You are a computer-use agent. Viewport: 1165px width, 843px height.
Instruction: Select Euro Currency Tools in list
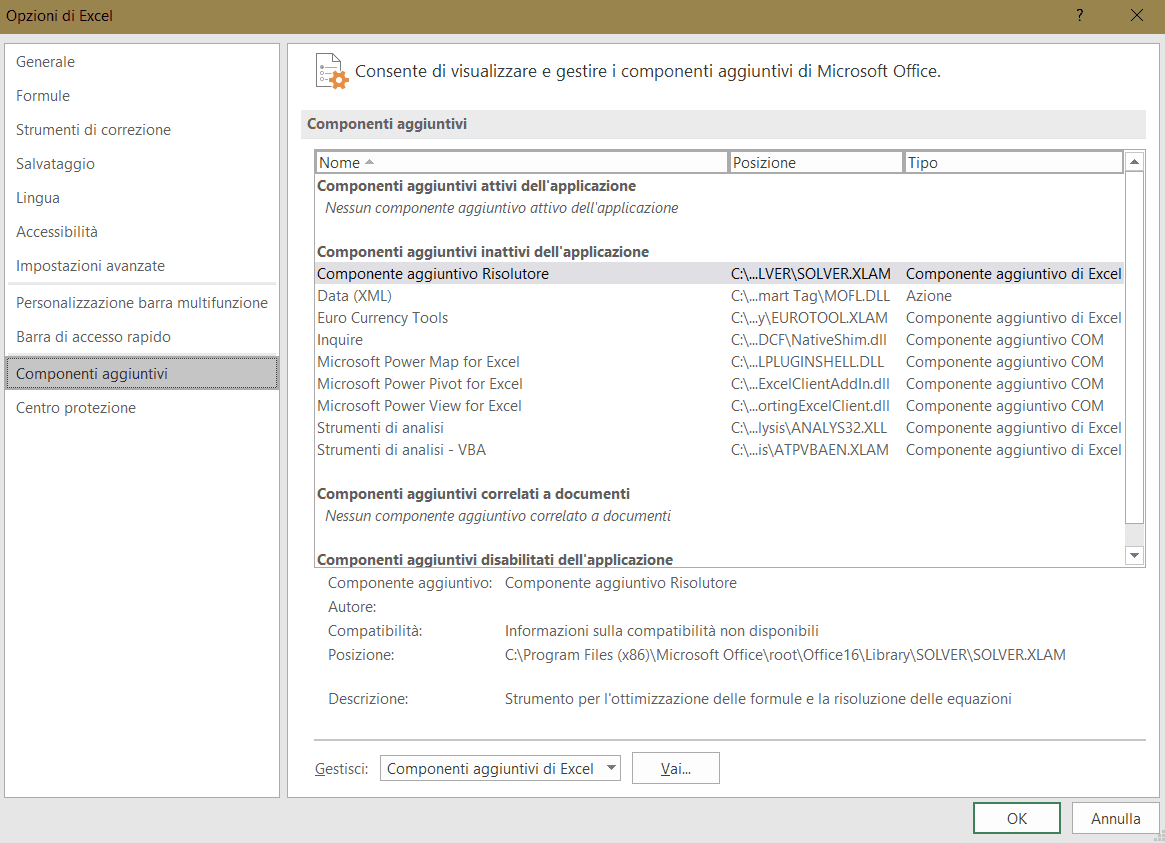(x=382, y=318)
